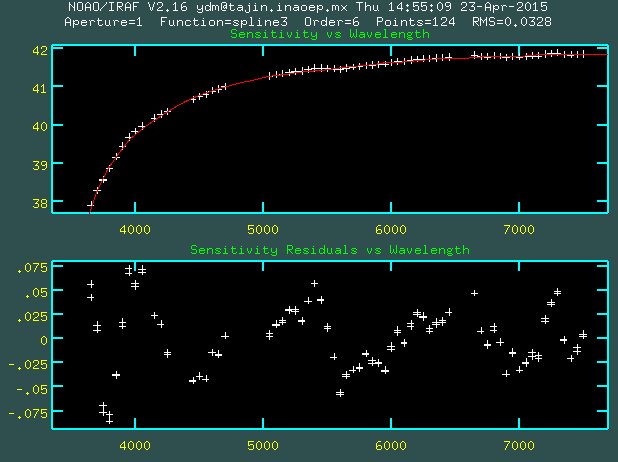Click the '.025' y-axis label in residuals plot

click(32, 316)
